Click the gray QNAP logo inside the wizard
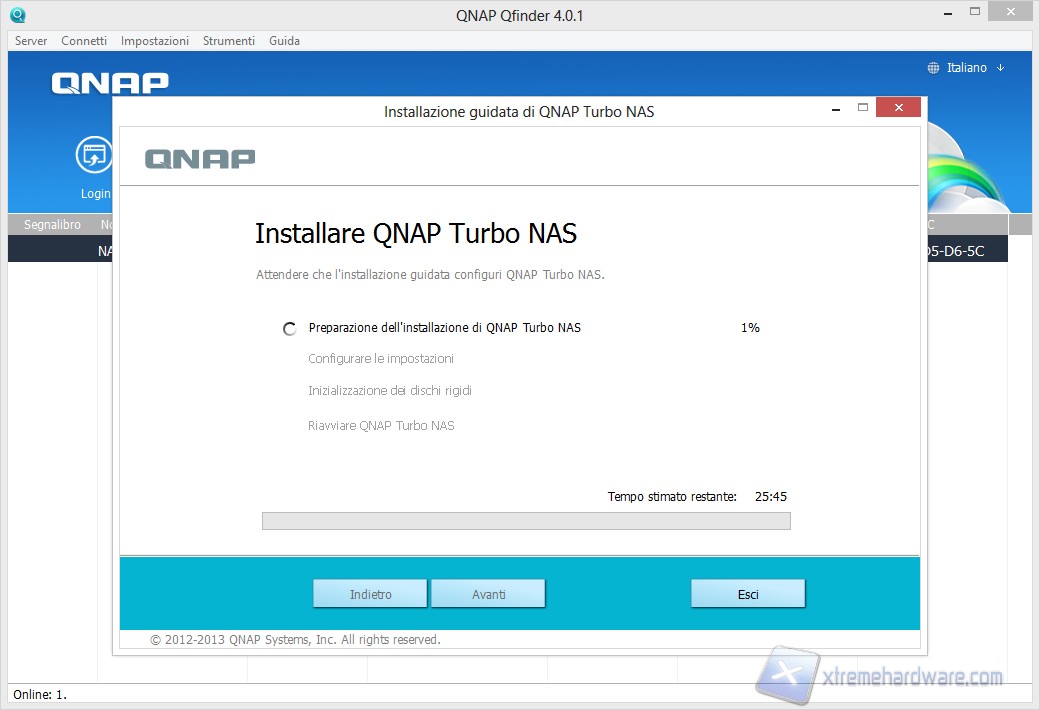 pyautogui.click(x=200, y=158)
